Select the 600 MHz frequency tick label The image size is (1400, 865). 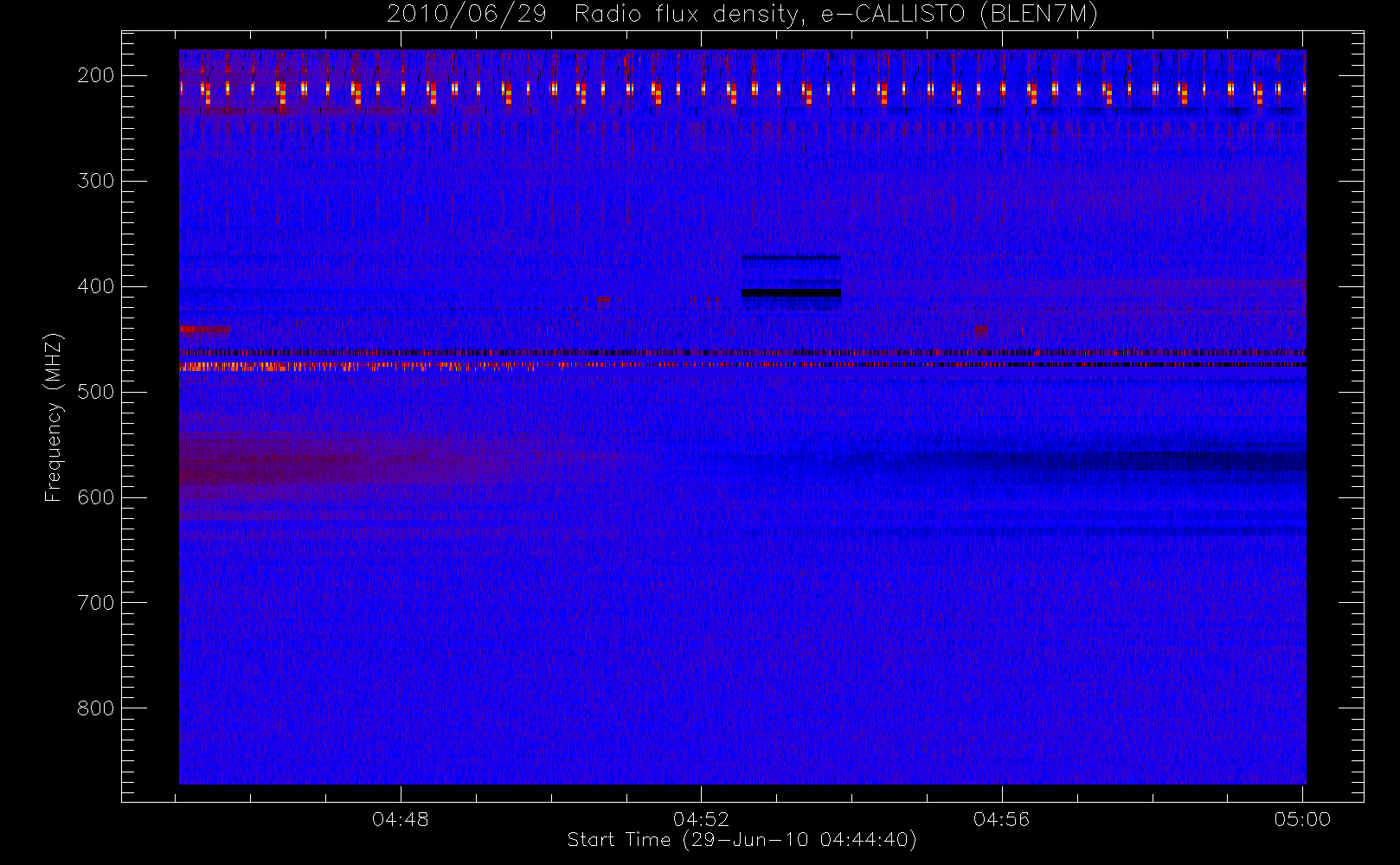click(x=95, y=497)
